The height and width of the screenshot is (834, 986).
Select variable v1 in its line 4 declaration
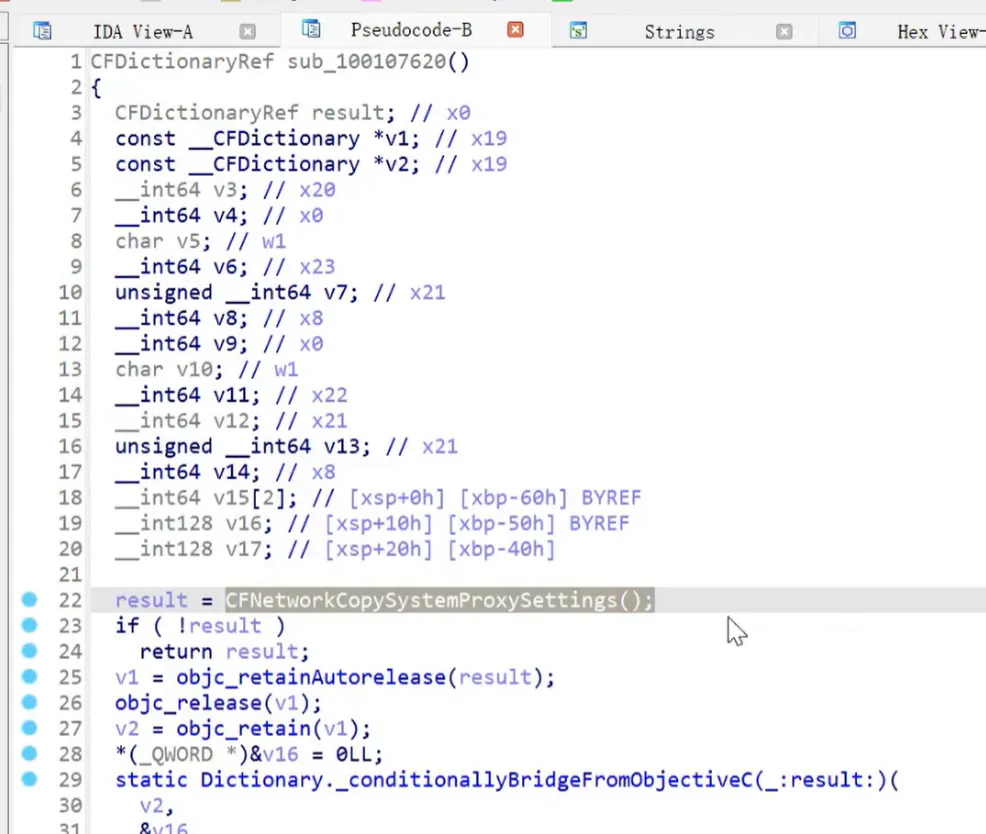point(397,139)
